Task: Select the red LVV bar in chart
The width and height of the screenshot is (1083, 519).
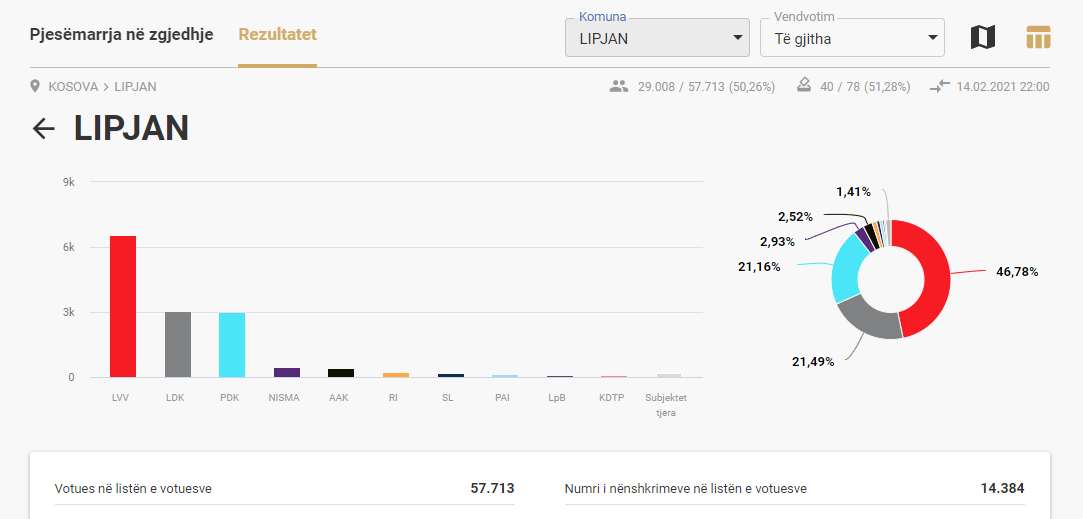Action: (123, 306)
